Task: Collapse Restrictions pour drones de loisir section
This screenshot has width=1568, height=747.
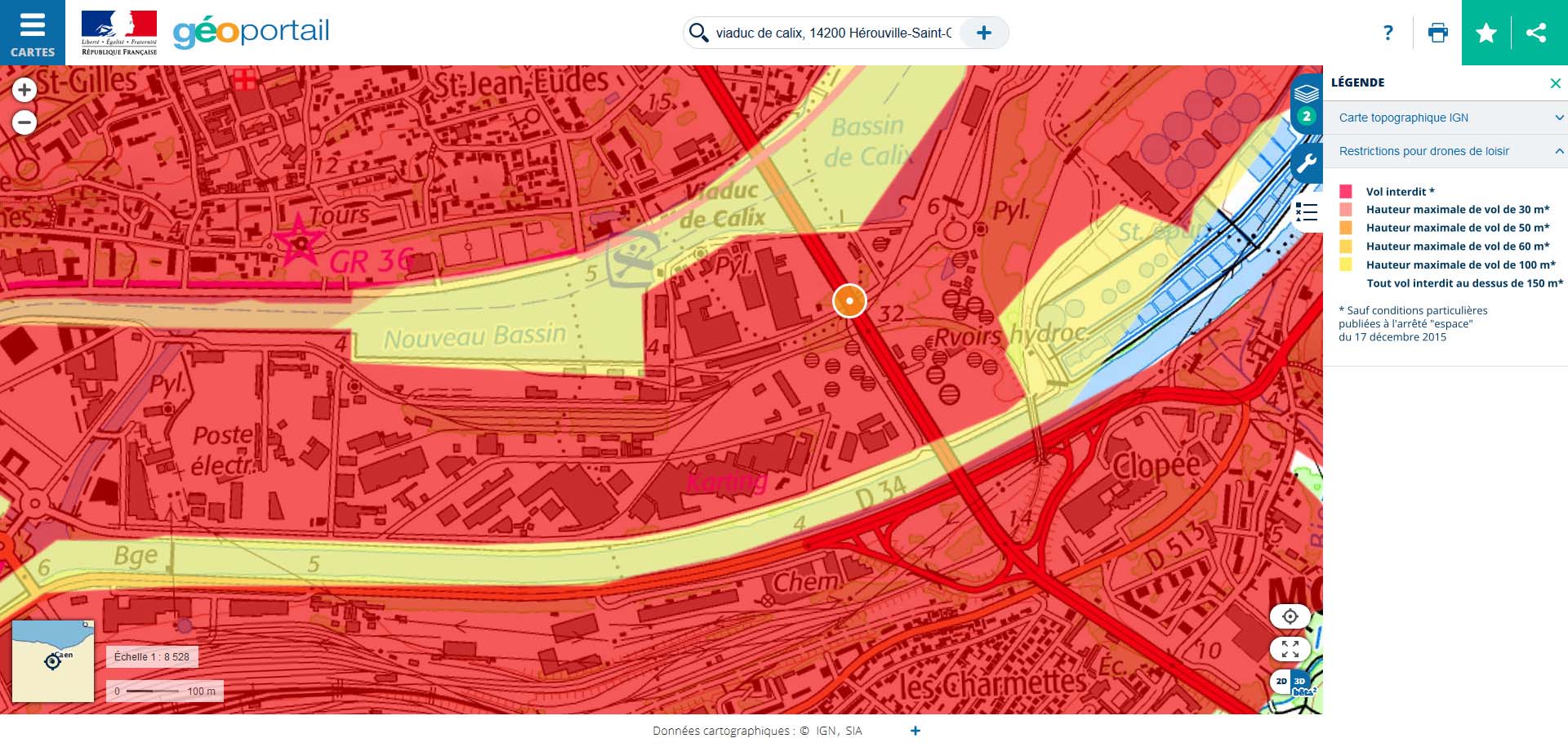Action: pos(1445,151)
